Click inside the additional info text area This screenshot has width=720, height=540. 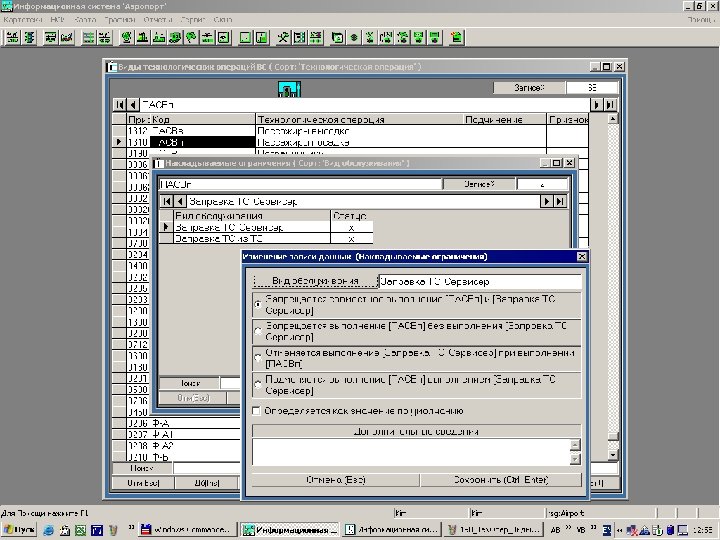pyautogui.click(x=411, y=452)
